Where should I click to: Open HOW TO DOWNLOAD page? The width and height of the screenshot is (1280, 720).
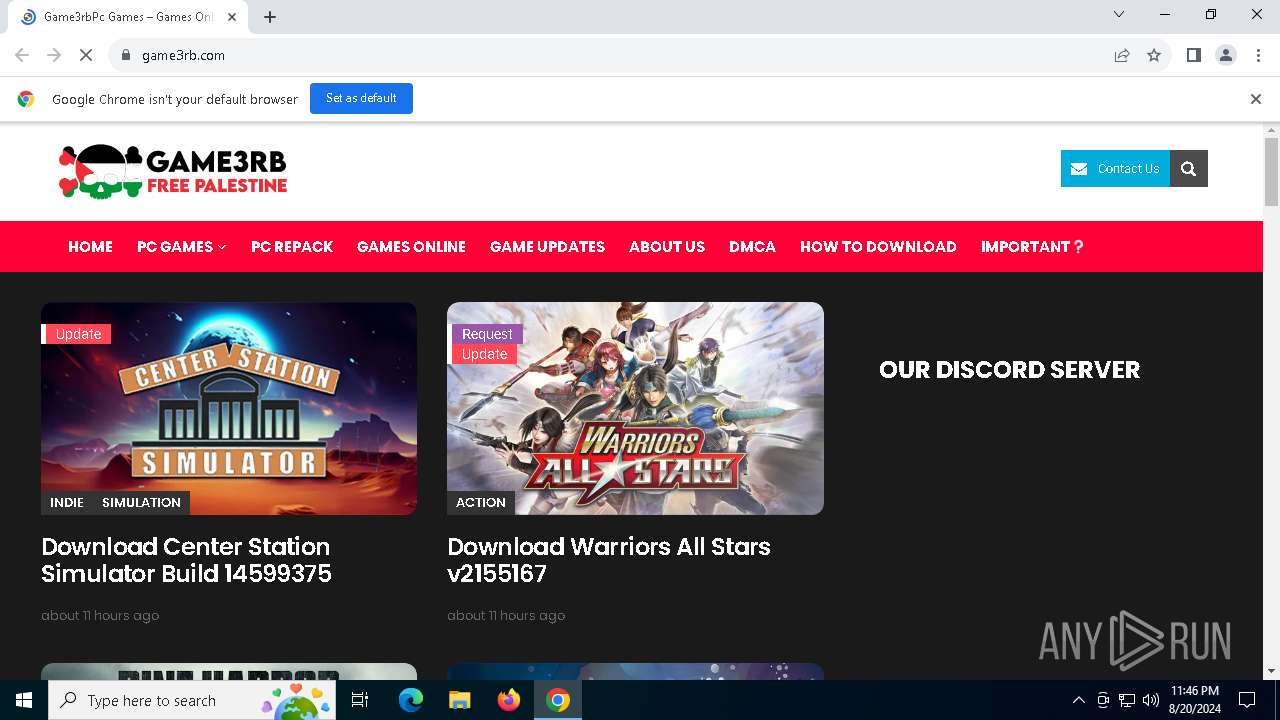[878, 246]
